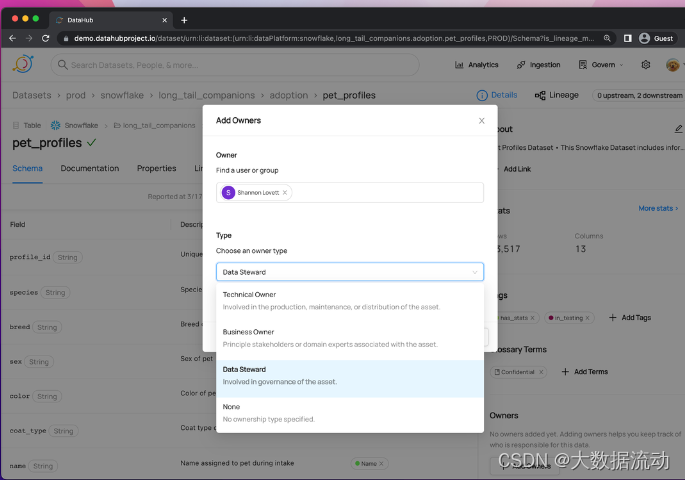Switch to the Lineage view
Viewport: 685px width, 480px height.
557,95
